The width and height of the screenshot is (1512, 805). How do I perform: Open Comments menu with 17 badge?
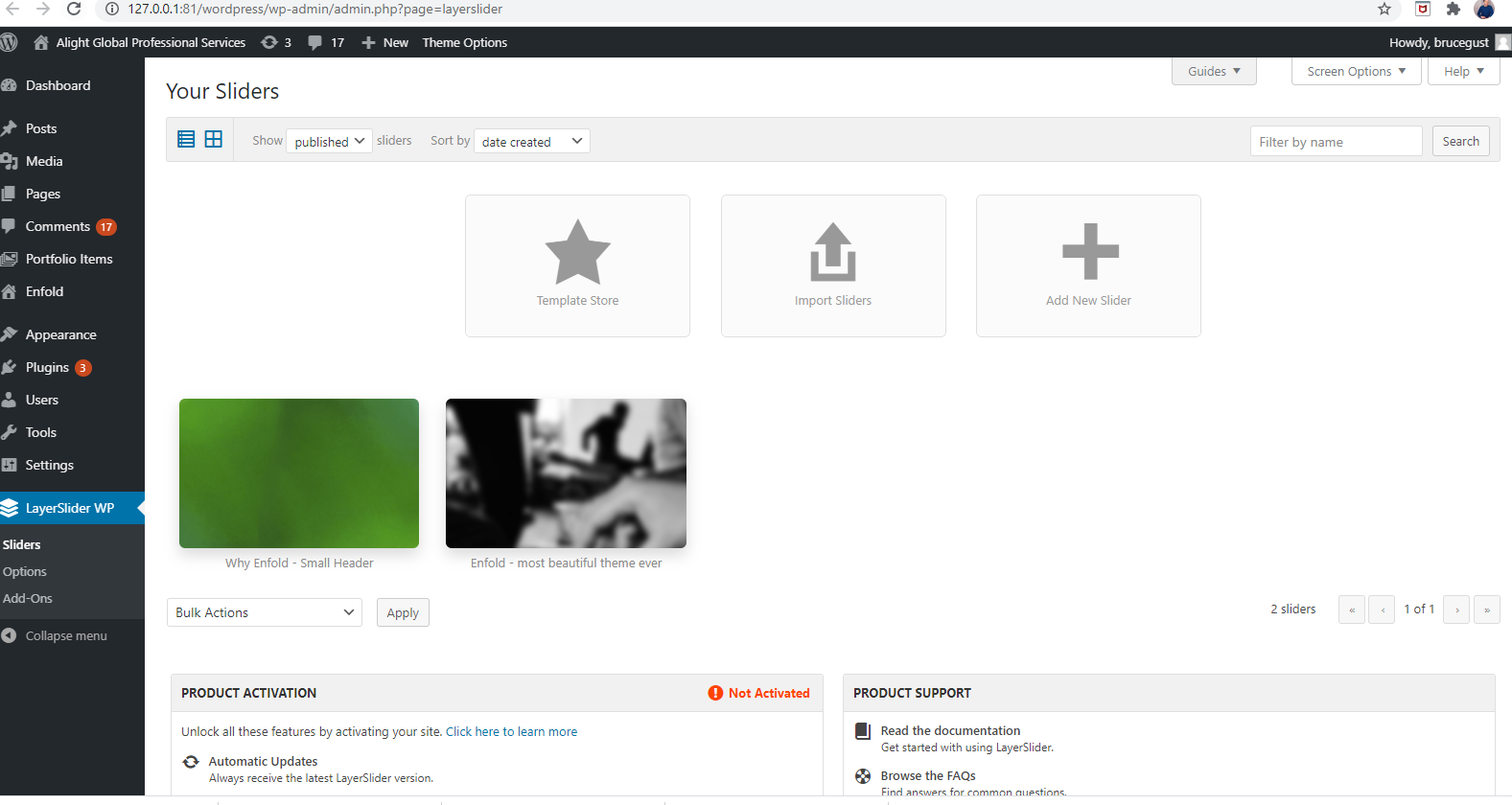click(72, 226)
